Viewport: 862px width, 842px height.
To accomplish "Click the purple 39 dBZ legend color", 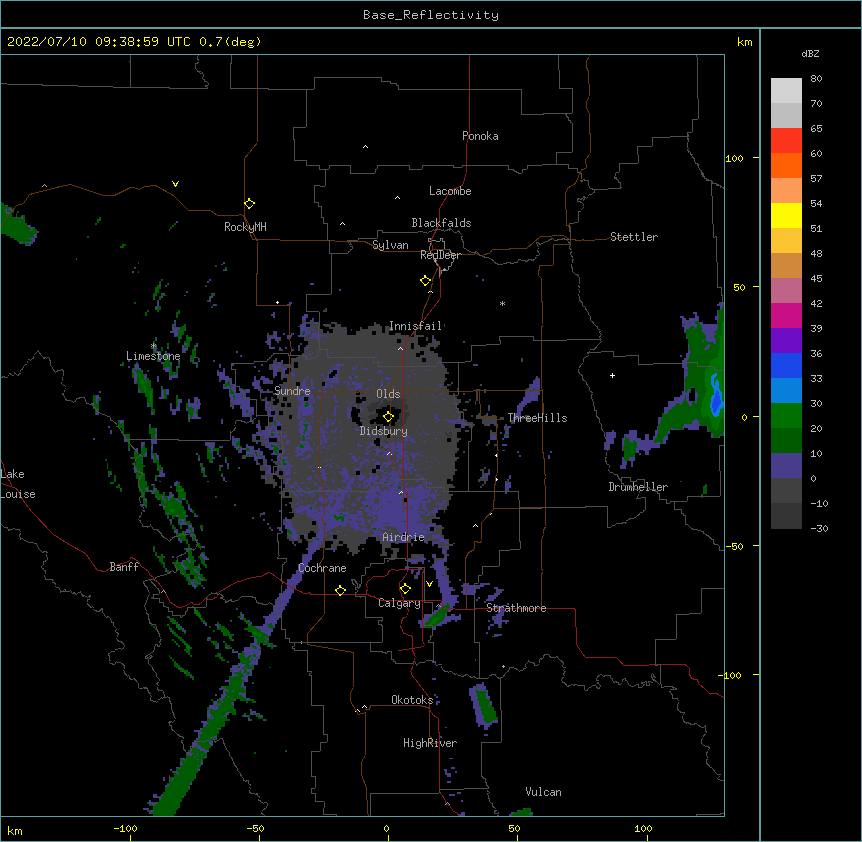I will (x=786, y=341).
